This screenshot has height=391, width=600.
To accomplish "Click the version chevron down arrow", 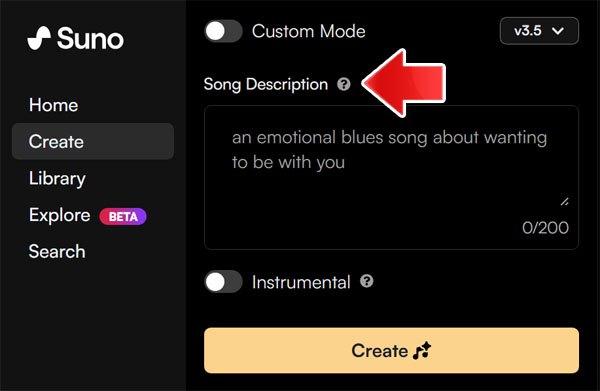I will (x=558, y=31).
